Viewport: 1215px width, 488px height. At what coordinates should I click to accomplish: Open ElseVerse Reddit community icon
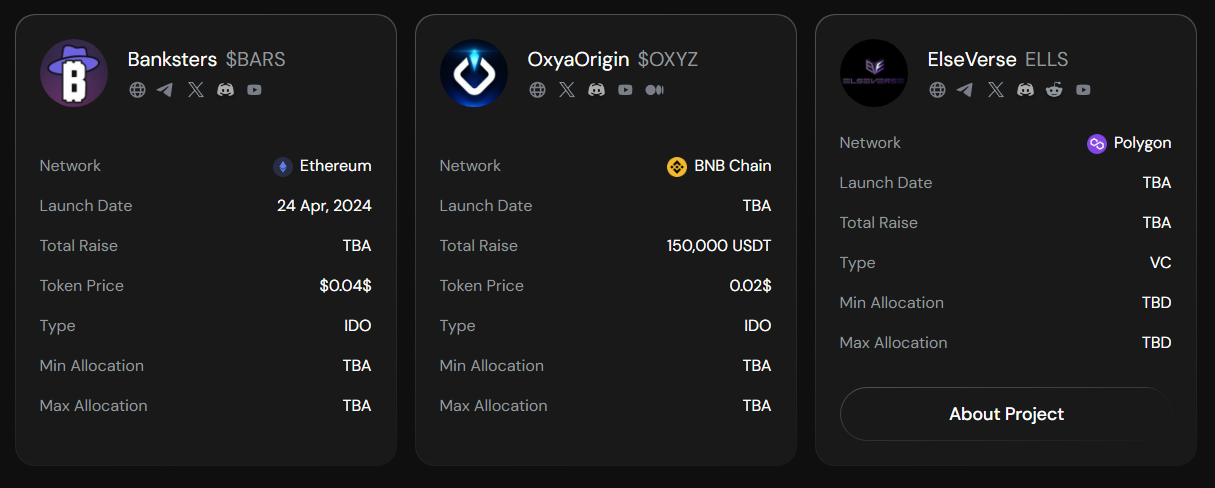1055,90
